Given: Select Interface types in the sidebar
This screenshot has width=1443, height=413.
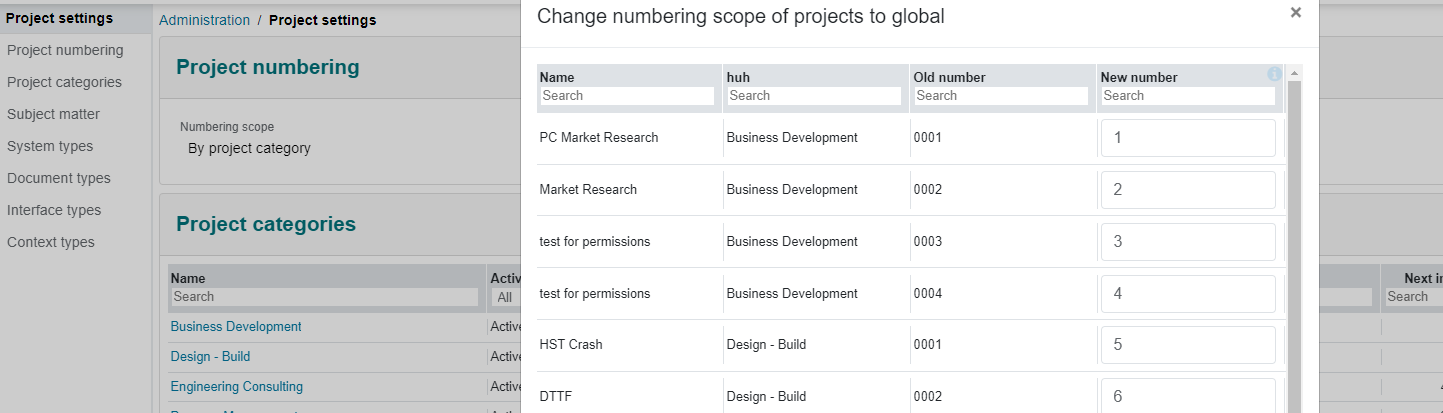Looking at the screenshot, I should [54, 210].
